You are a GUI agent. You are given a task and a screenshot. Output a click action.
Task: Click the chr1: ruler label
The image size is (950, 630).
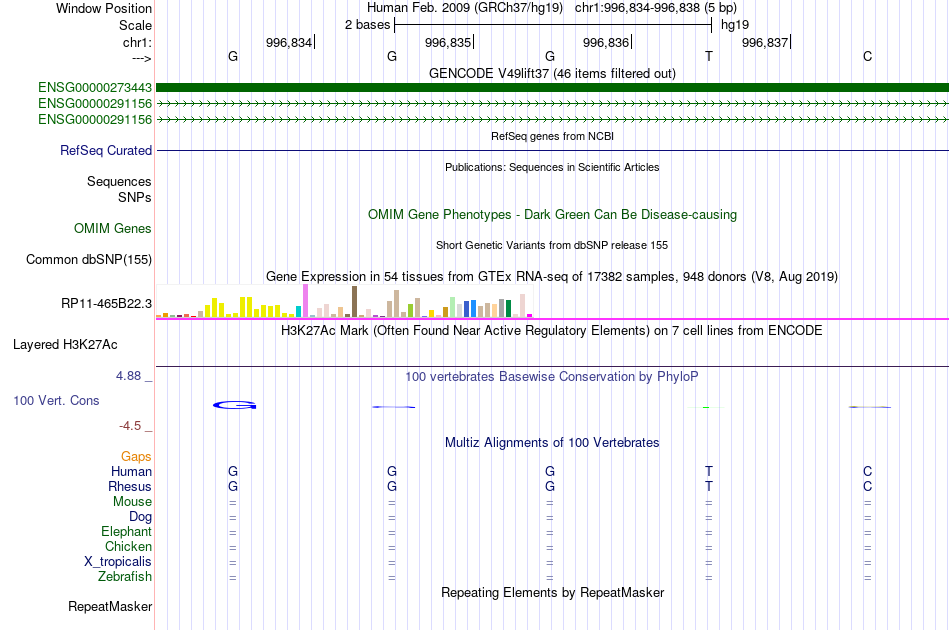(x=138, y=42)
